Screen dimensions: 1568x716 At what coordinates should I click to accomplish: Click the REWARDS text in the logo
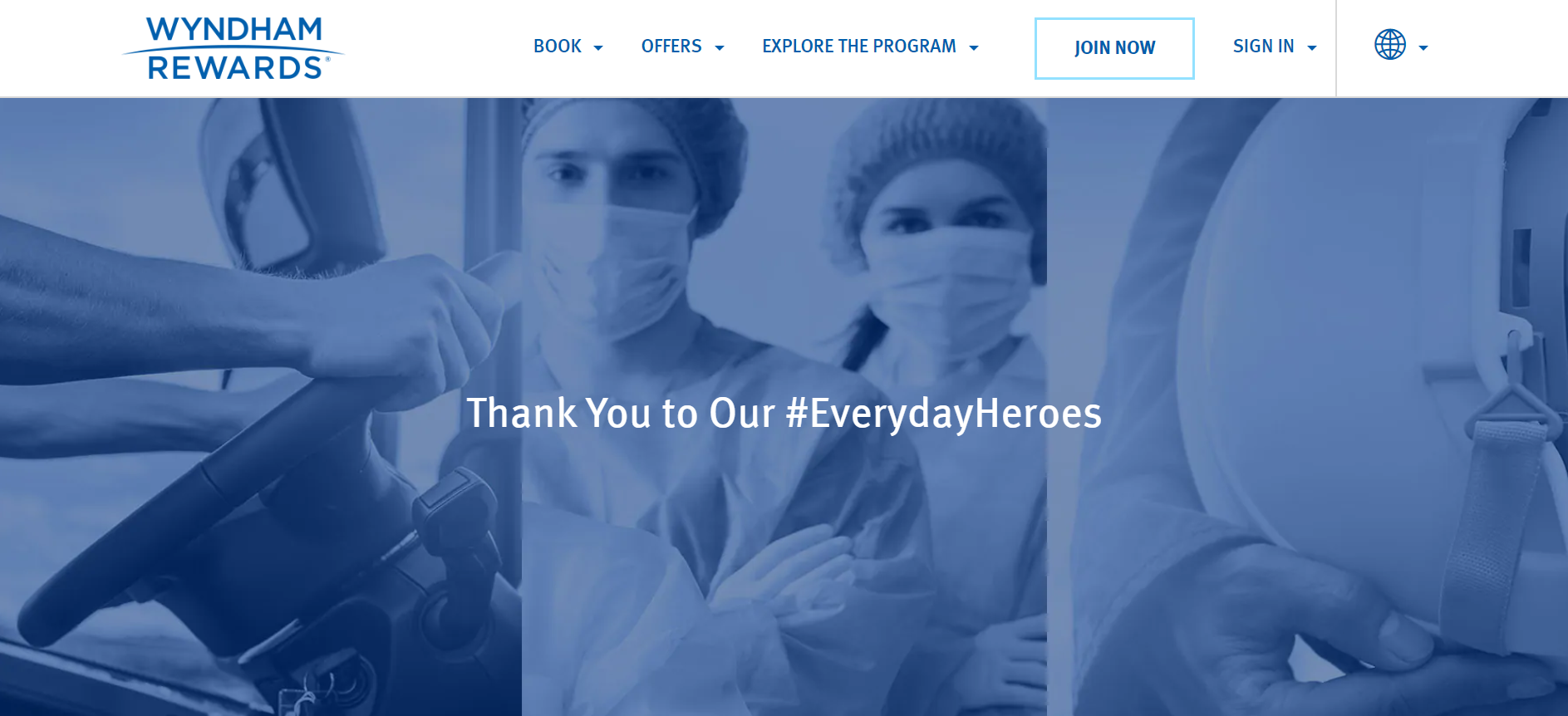(x=234, y=68)
